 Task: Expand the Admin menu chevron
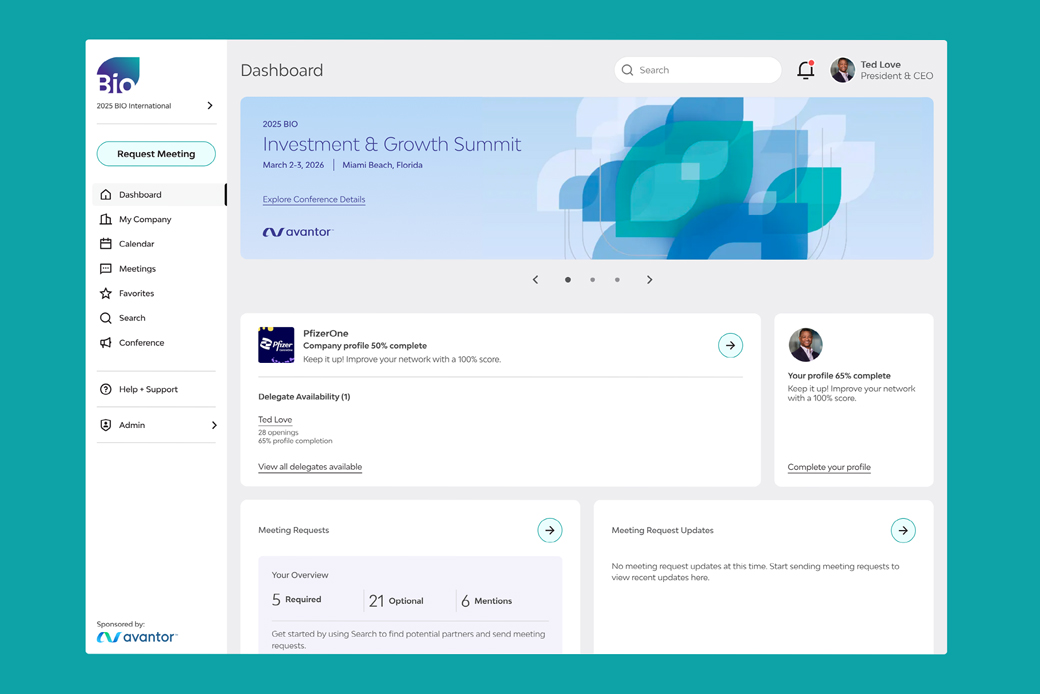click(214, 425)
